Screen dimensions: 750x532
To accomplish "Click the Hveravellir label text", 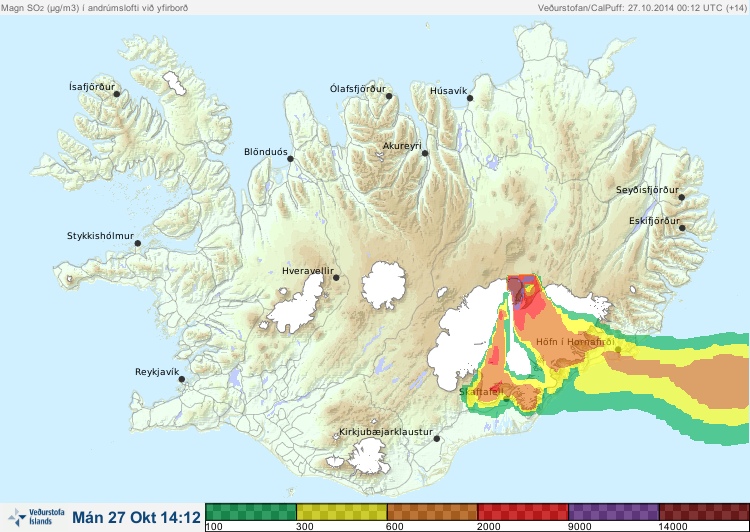I will tap(308, 271).
